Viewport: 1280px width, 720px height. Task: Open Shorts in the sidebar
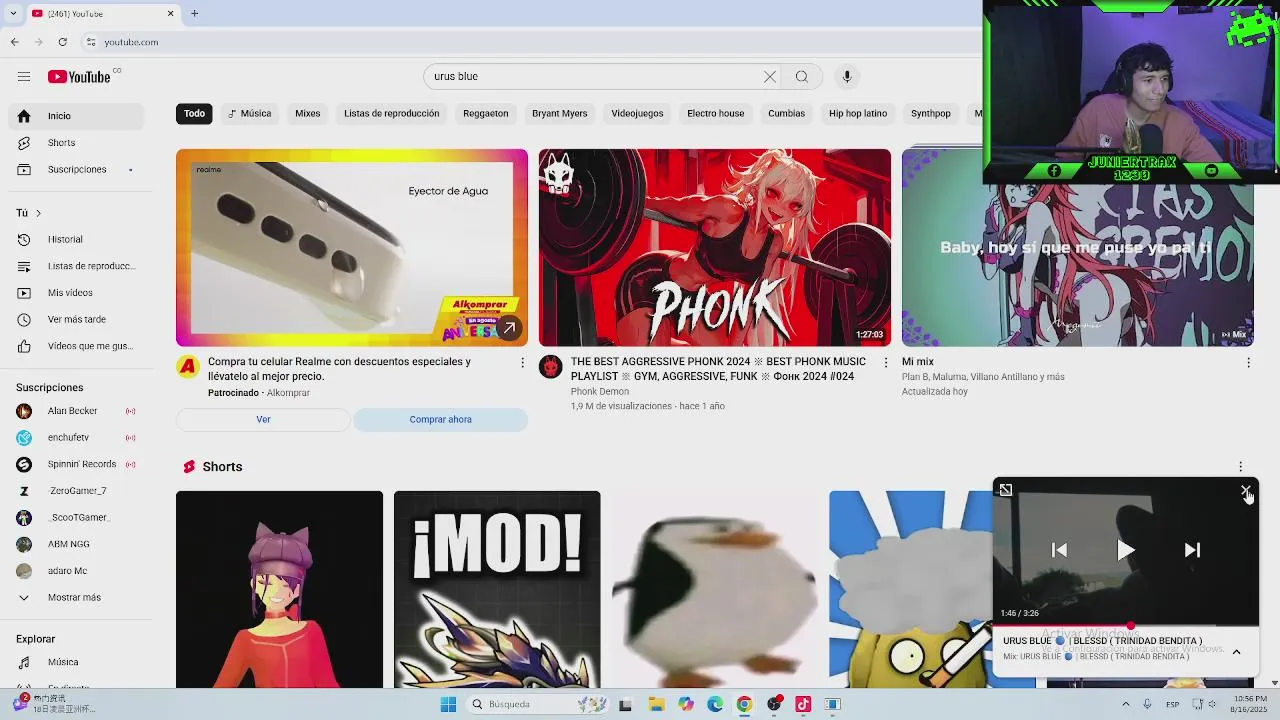click(x=75, y=143)
